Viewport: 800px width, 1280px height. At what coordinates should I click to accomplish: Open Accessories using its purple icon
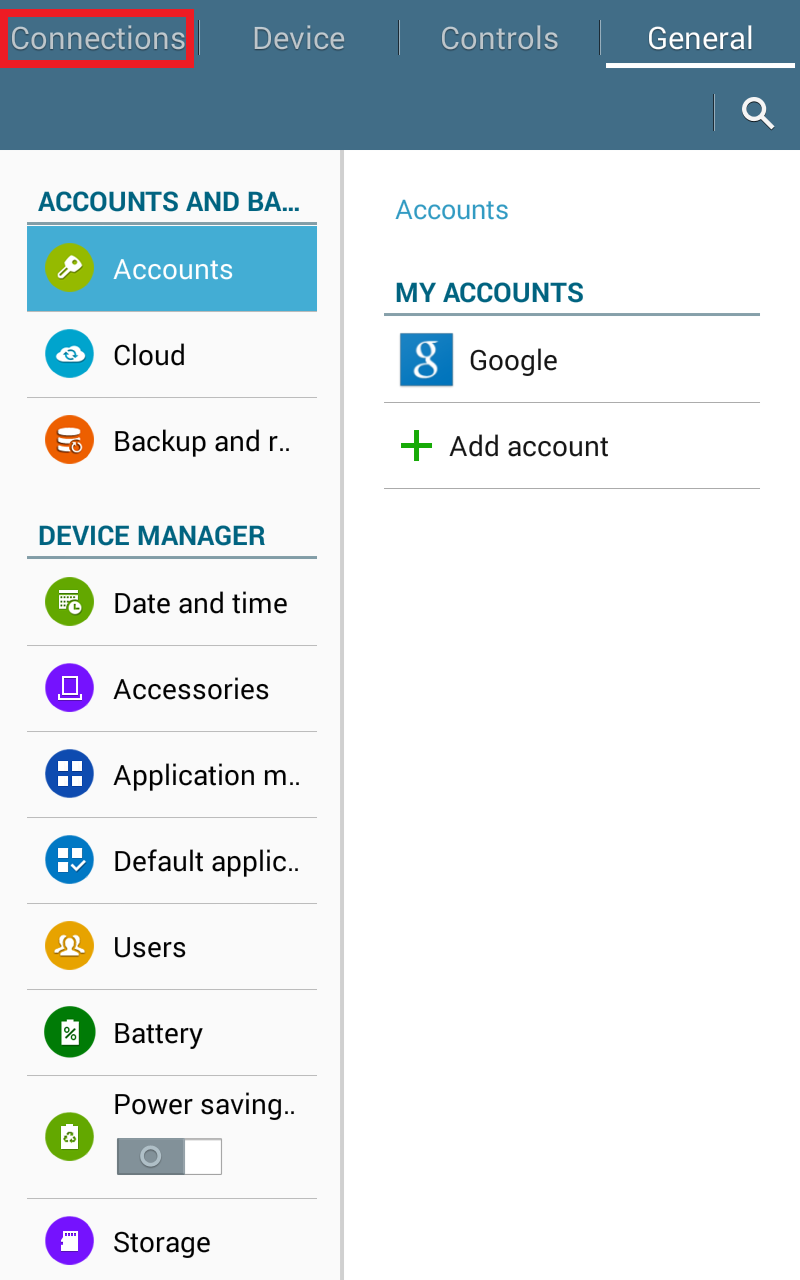click(x=69, y=689)
